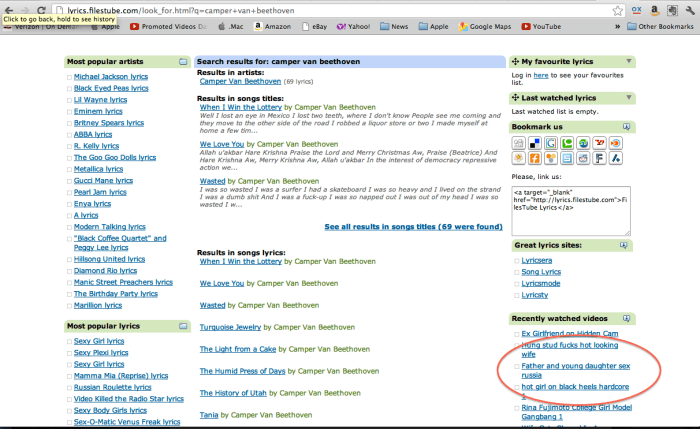Viewport: 700px width, 429px height.
Task: Open the Promoted Videos bookmark
Action: pos(168,26)
